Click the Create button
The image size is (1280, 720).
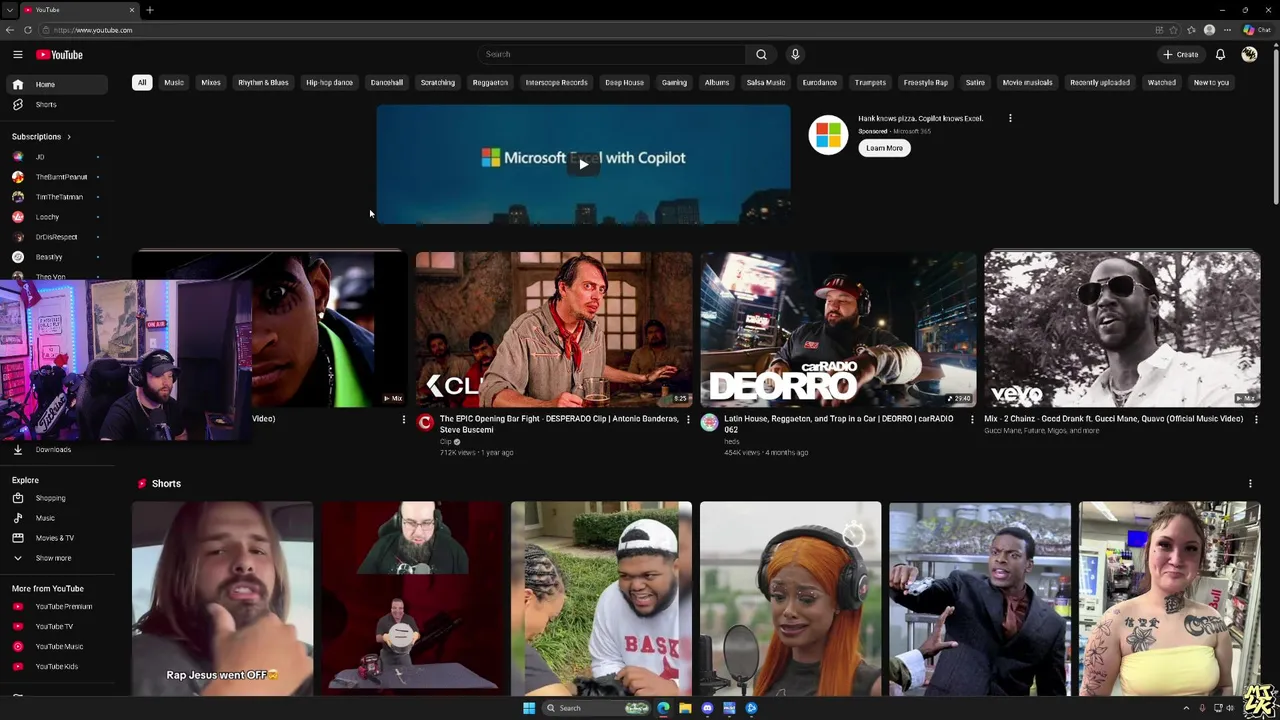(1181, 54)
